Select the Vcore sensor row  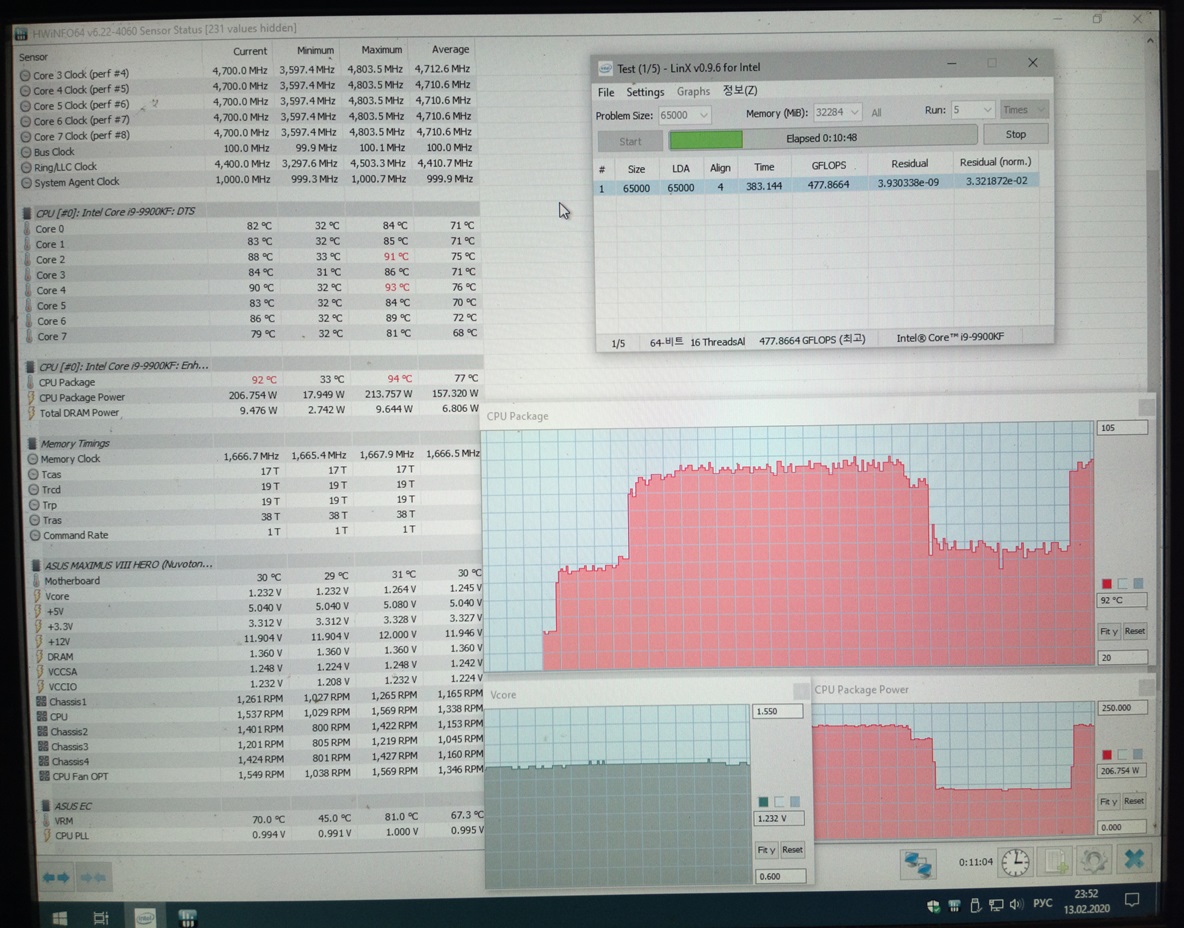tap(257, 595)
